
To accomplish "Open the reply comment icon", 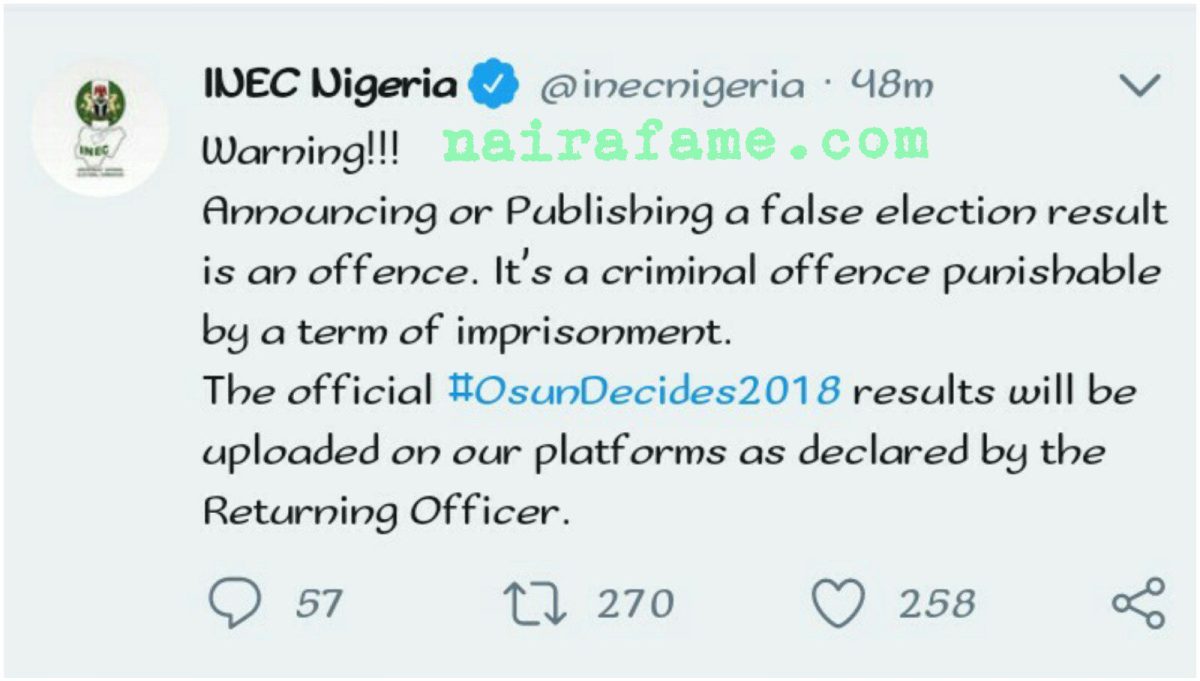I will (235, 604).
